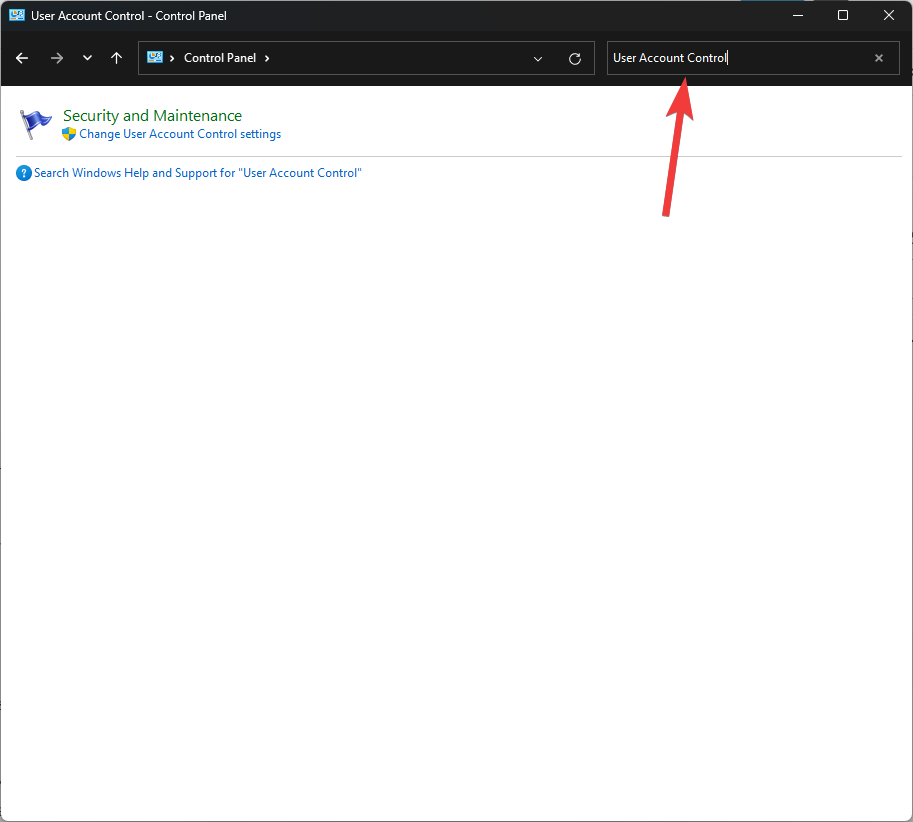Image resolution: width=913 pixels, height=822 pixels.
Task: Open the Recent locations dropdown chevron
Action: point(87,58)
